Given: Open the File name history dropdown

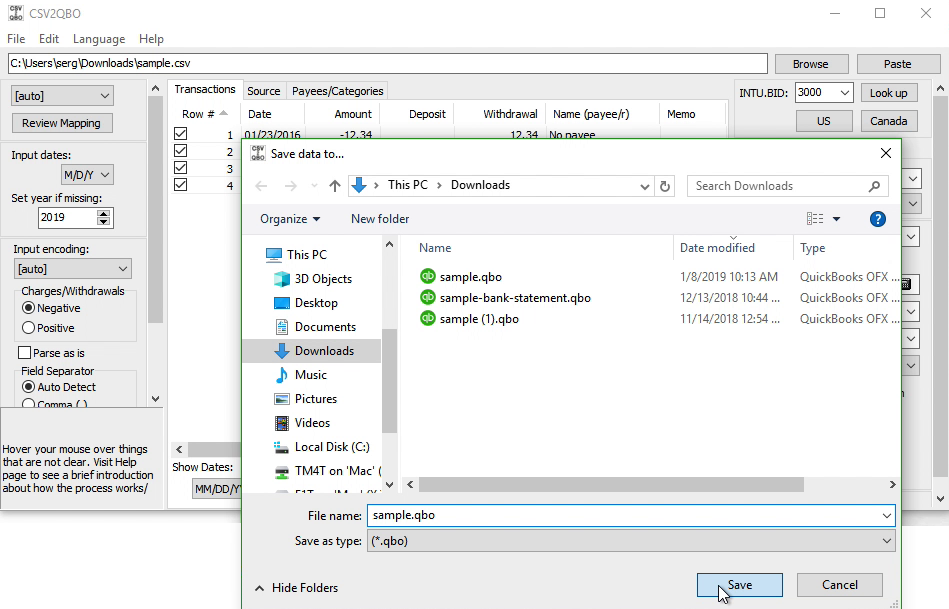Looking at the screenshot, I should tap(887, 516).
